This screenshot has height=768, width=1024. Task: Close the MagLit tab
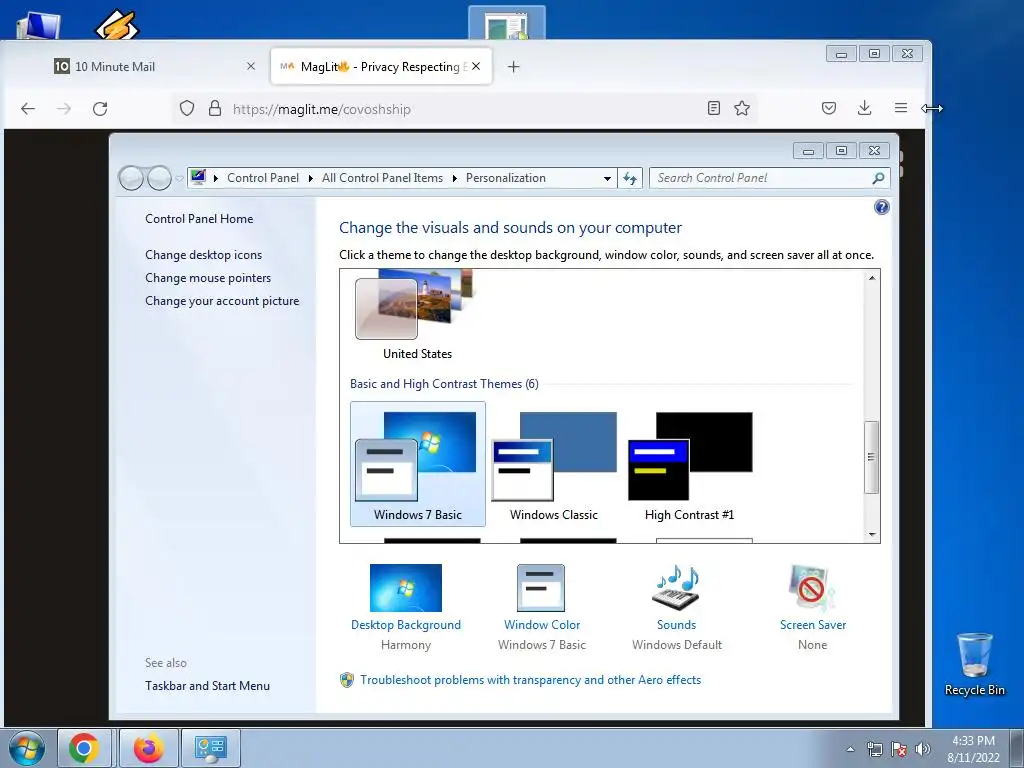[x=476, y=66]
